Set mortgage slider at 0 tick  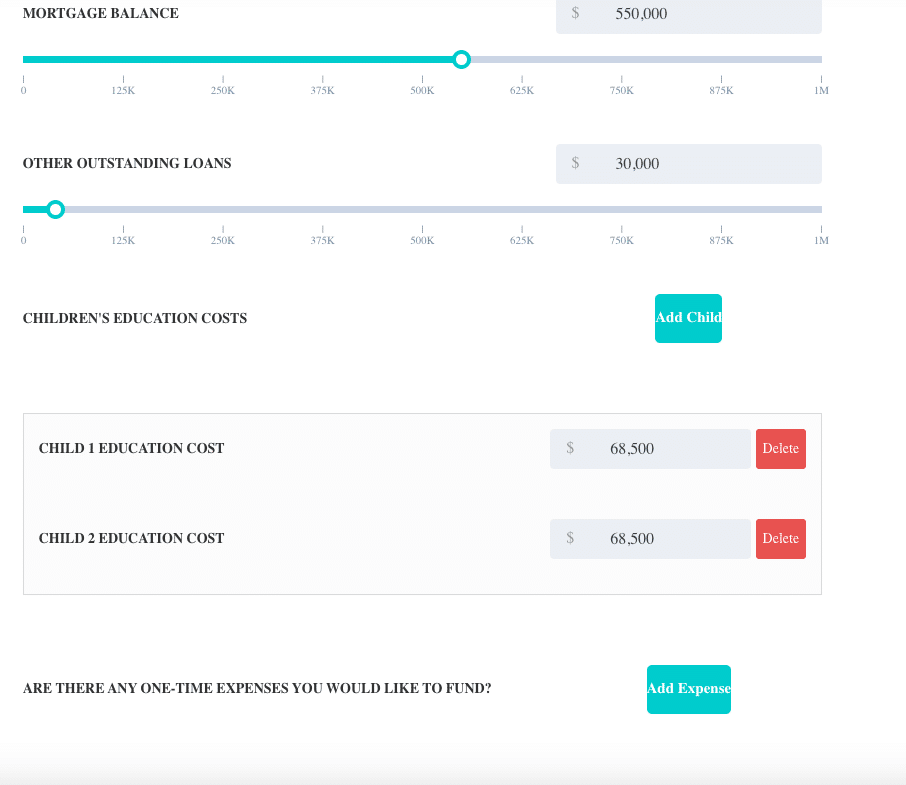click(x=24, y=59)
